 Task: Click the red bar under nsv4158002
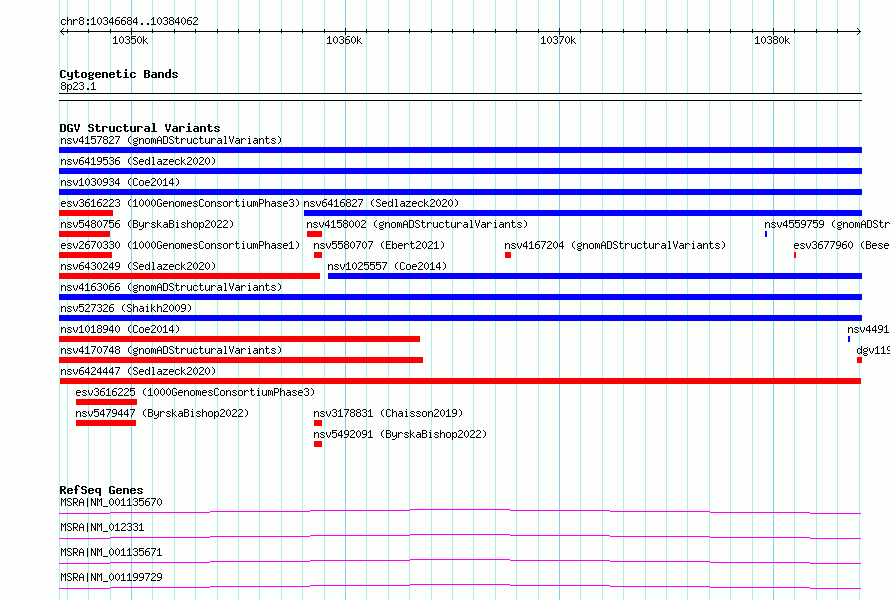click(x=314, y=234)
